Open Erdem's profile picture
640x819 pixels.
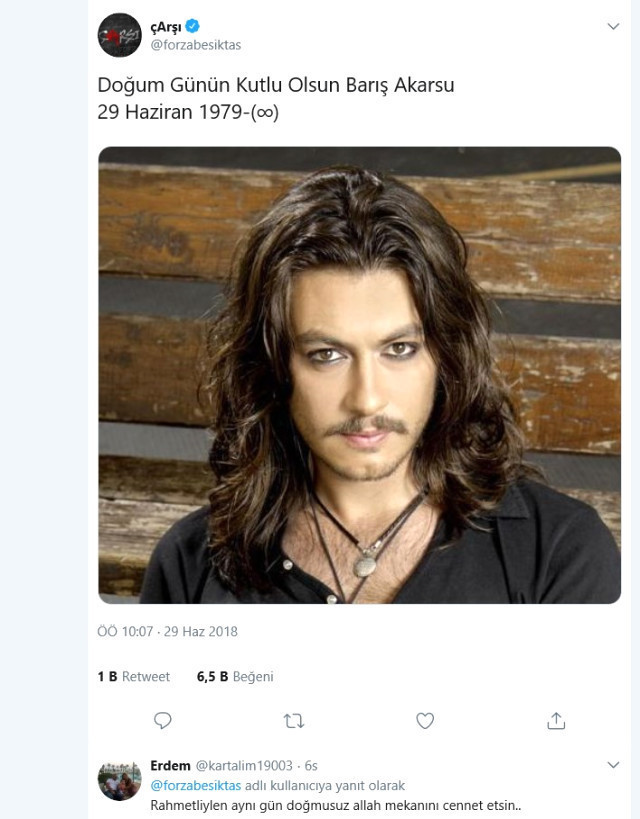(x=119, y=780)
